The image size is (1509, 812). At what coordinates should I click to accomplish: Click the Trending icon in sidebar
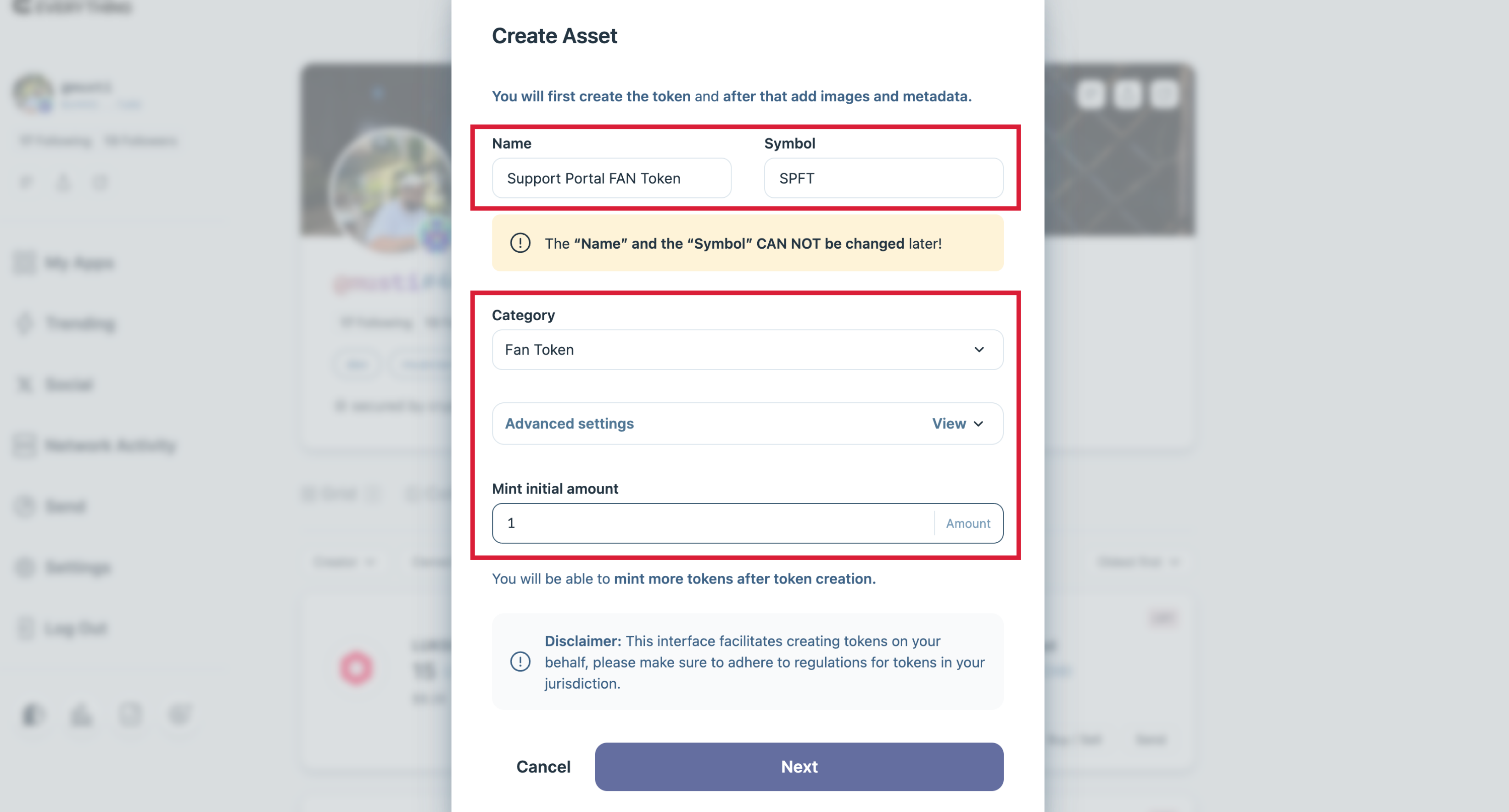[x=25, y=323]
